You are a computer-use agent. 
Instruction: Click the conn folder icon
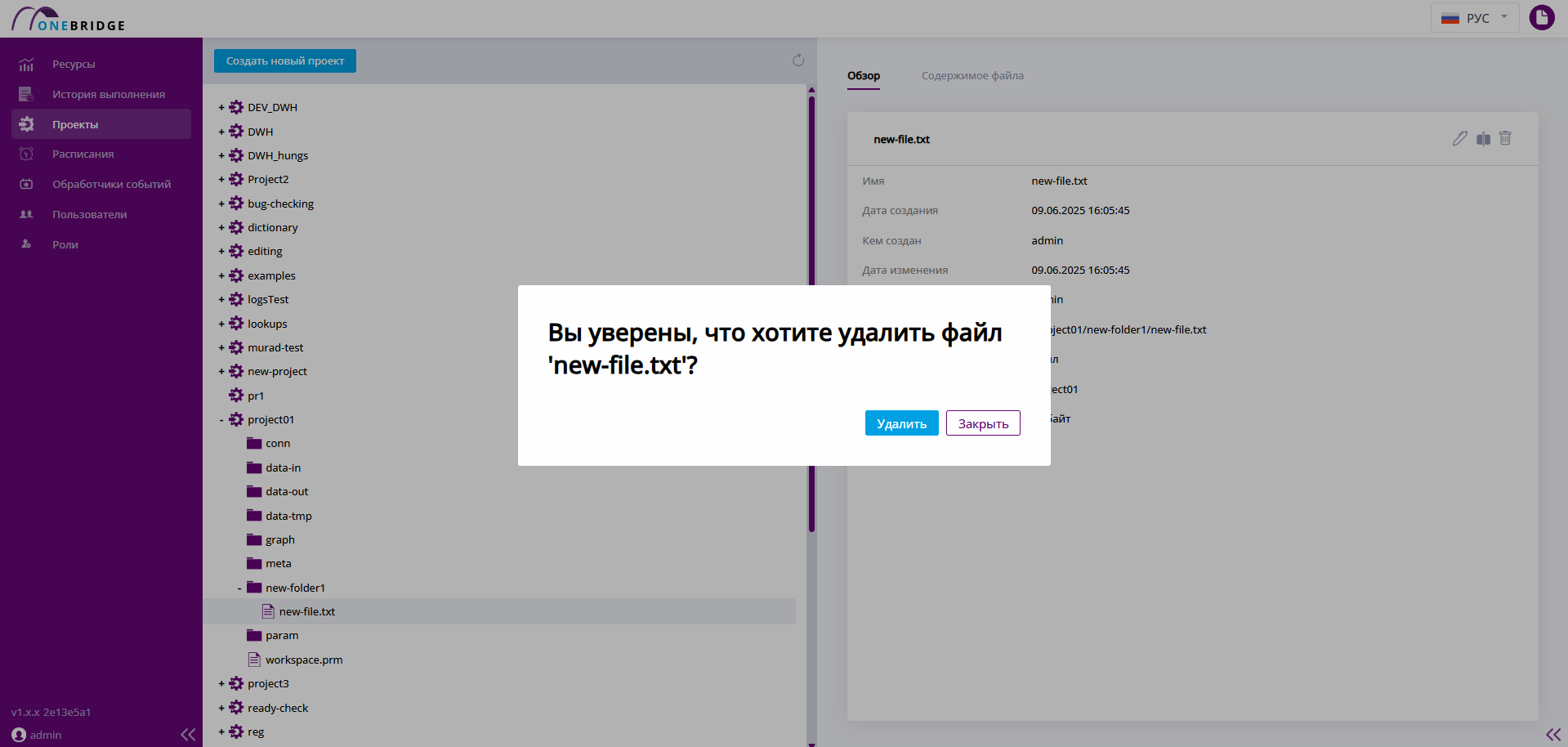point(254,443)
